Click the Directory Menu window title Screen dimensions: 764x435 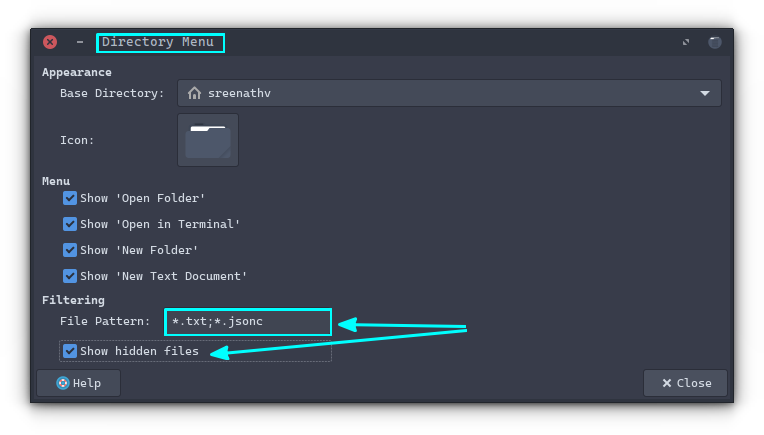(x=159, y=42)
